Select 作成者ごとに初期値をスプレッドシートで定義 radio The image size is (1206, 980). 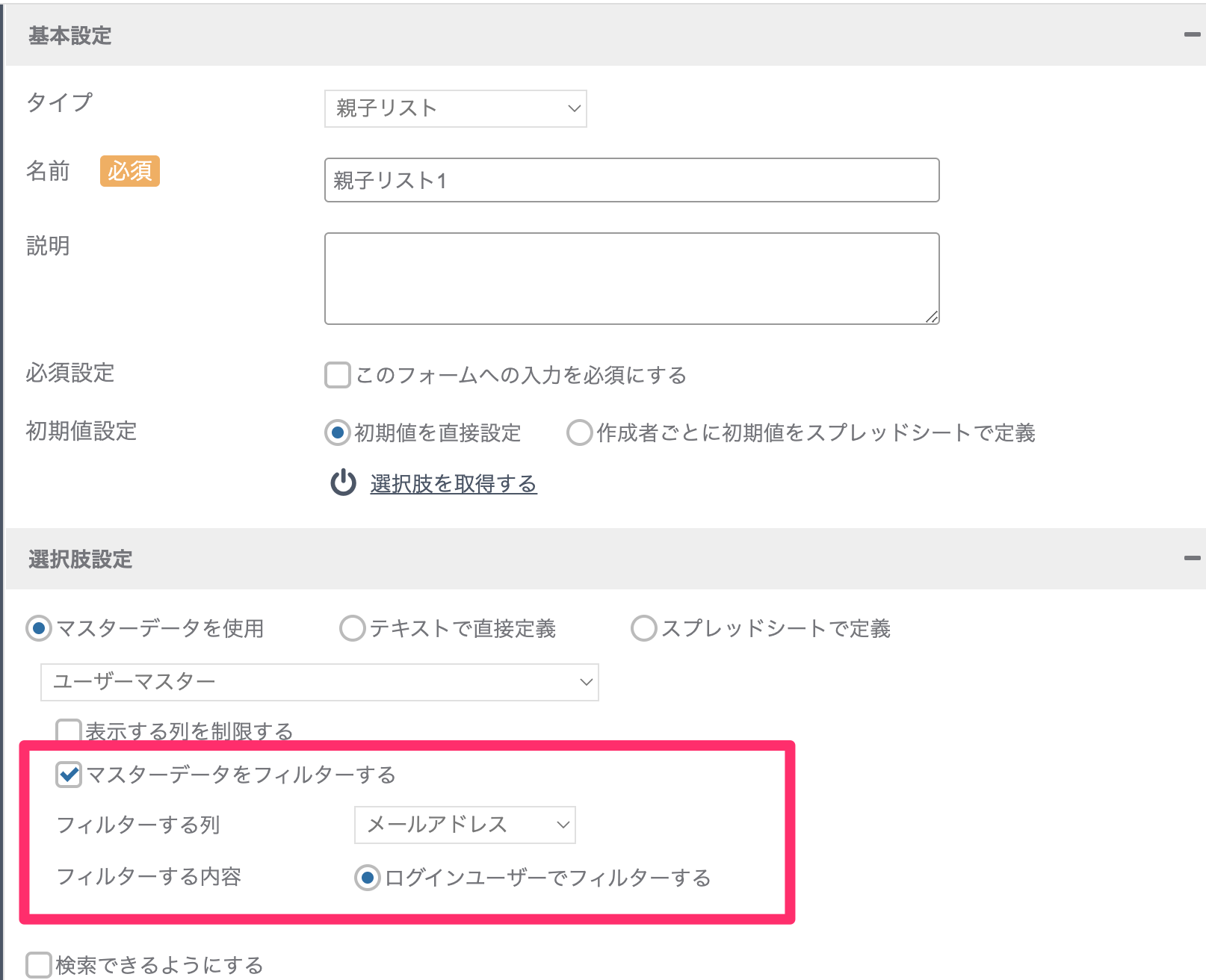[x=579, y=432]
